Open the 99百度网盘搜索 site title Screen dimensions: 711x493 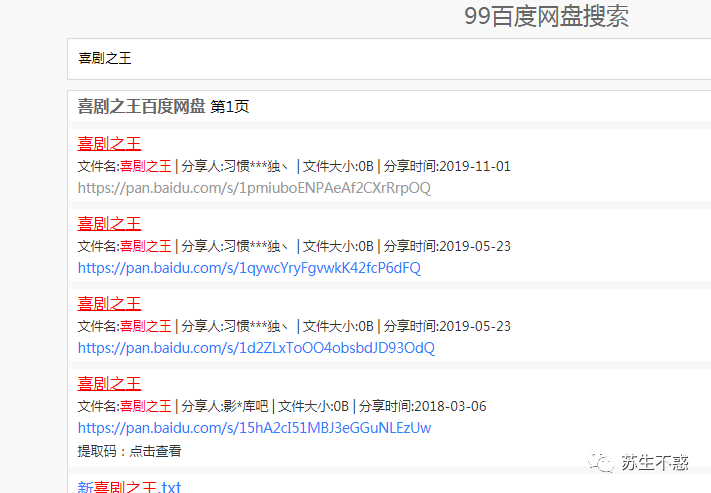546,16
